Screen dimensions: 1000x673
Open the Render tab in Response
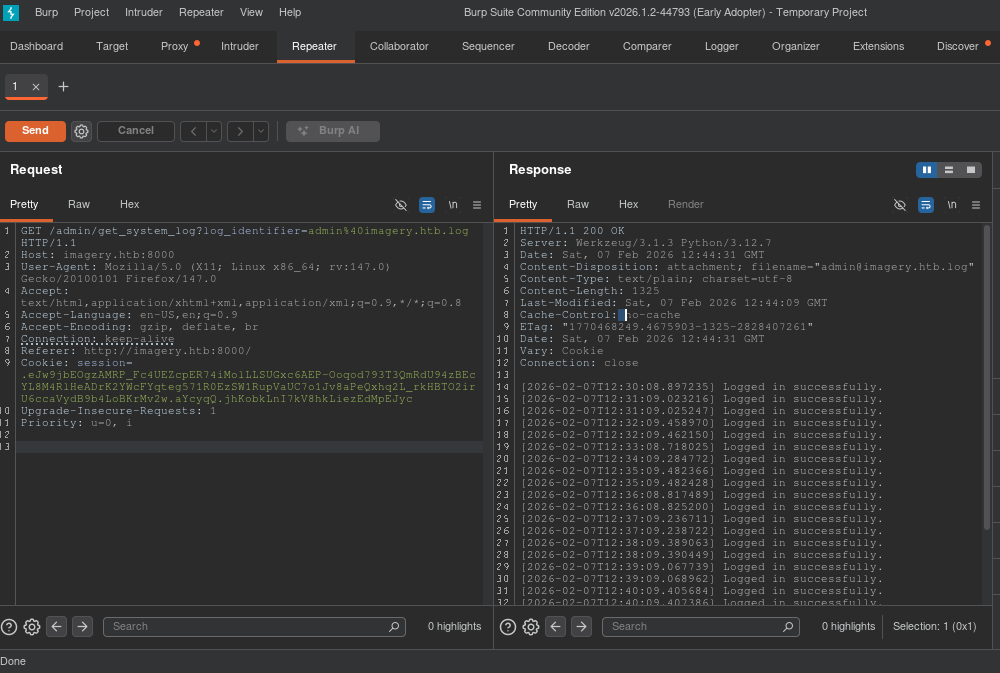(685, 204)
